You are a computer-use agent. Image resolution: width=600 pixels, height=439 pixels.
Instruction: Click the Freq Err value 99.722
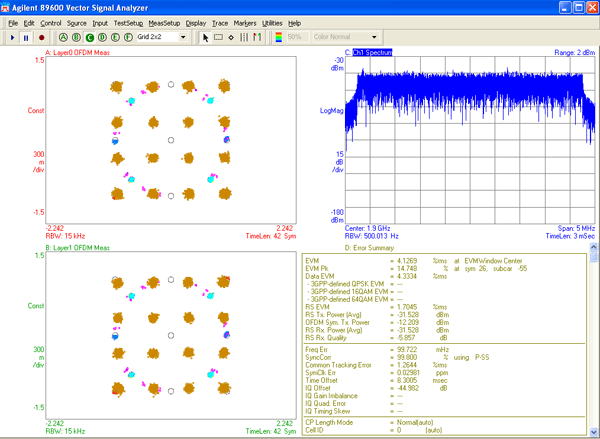pyautogui.click(x=407, y=349)
